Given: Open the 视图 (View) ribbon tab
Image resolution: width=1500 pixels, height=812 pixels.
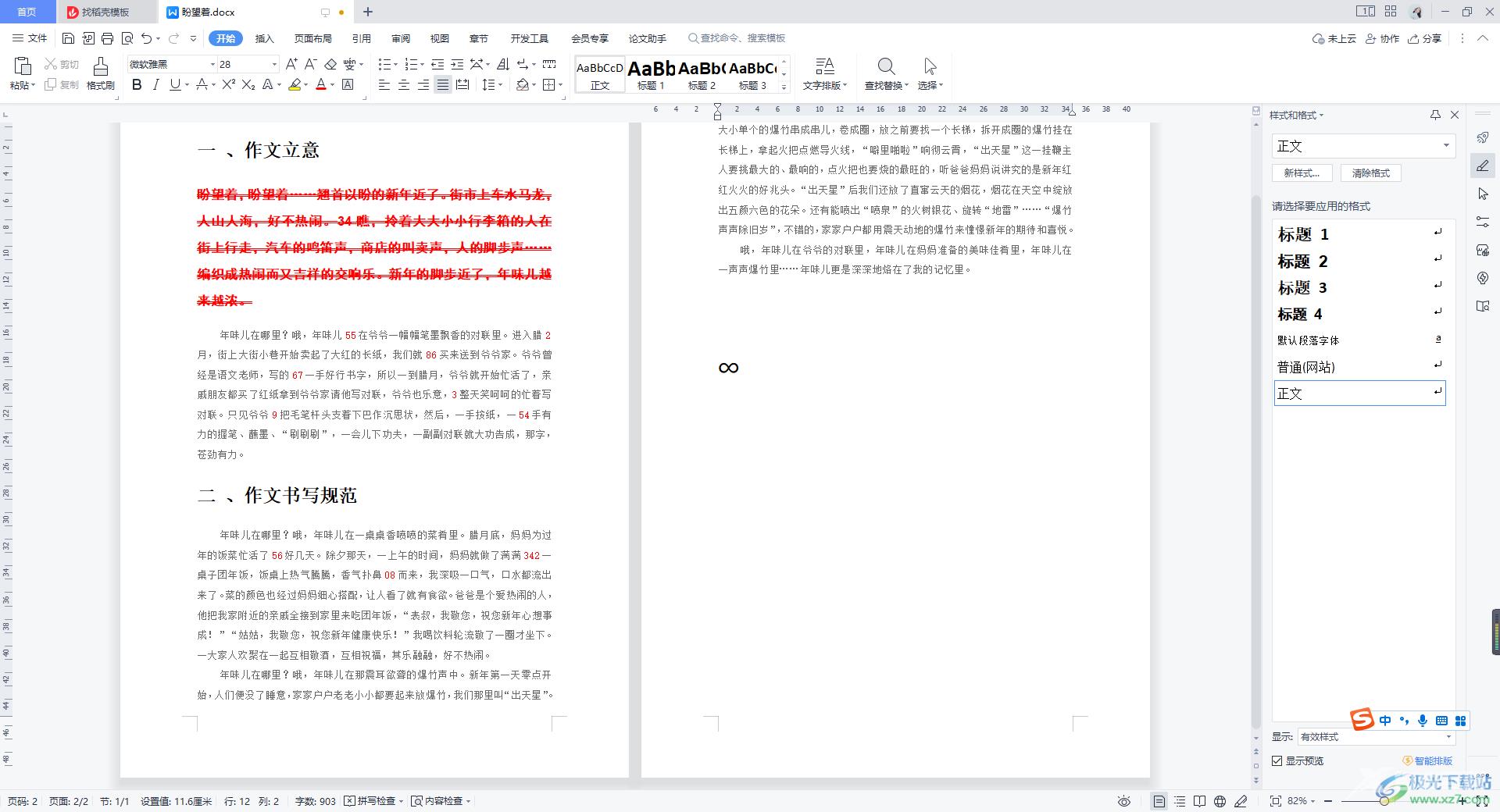Looking at the screenshot, I should (x=439, y=38).
